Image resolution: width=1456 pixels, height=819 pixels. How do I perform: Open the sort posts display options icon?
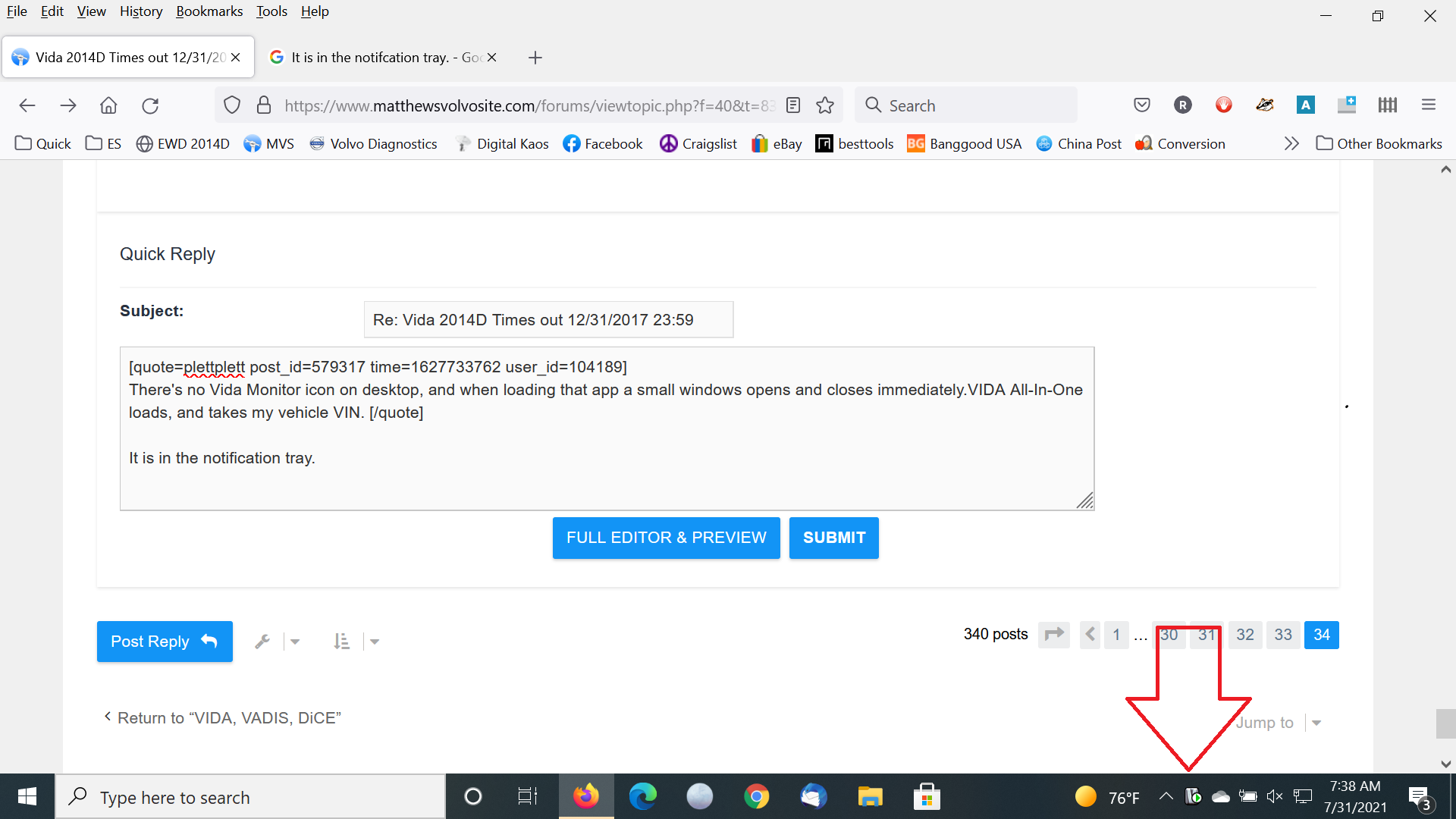tap(341, 642)
